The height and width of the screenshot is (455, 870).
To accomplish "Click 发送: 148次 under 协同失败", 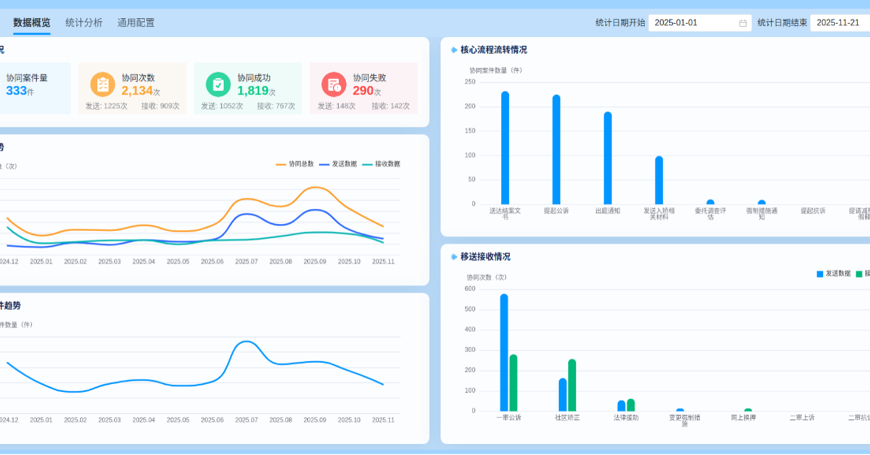I will (x=336, y=106).
